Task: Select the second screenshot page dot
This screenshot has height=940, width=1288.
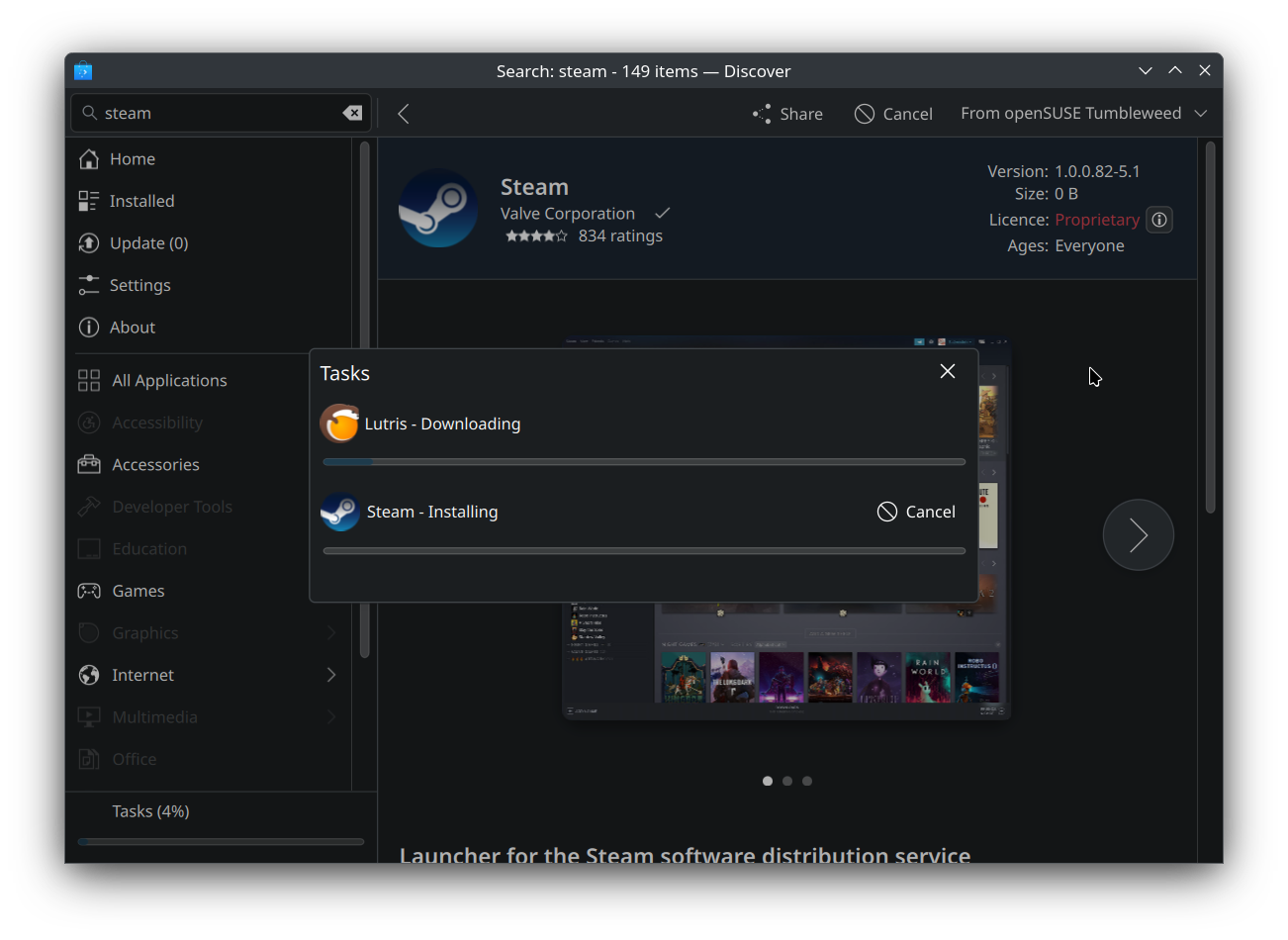Action: [x=787, y=781]
